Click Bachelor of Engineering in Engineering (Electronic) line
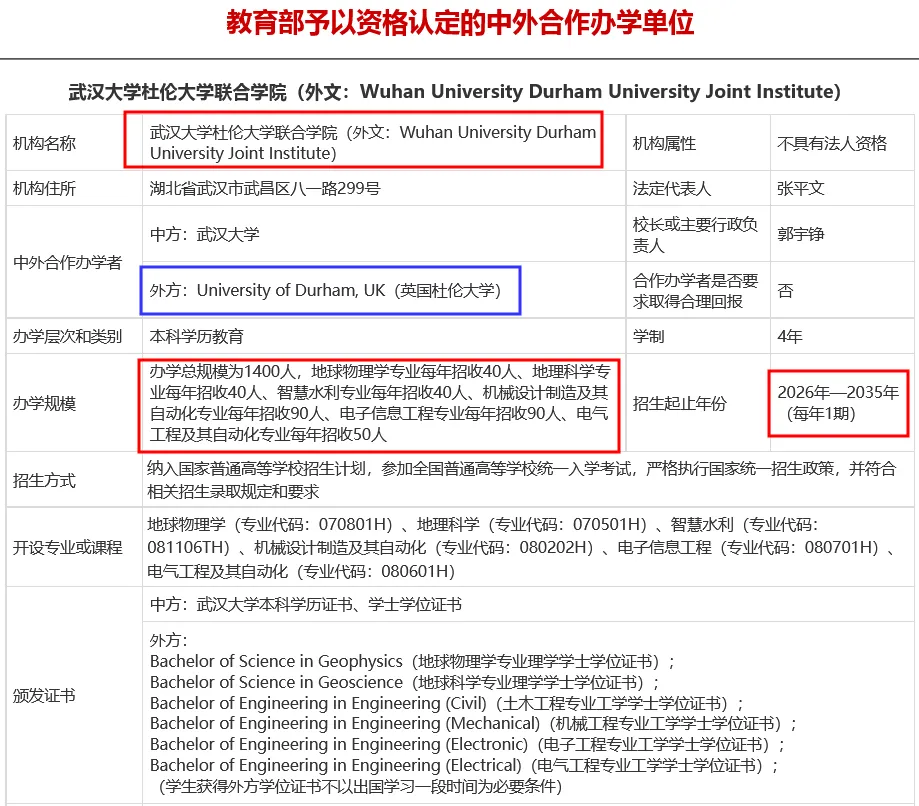Image resolution: width=919 pixels, height=806 pixels. pos(467,744)
